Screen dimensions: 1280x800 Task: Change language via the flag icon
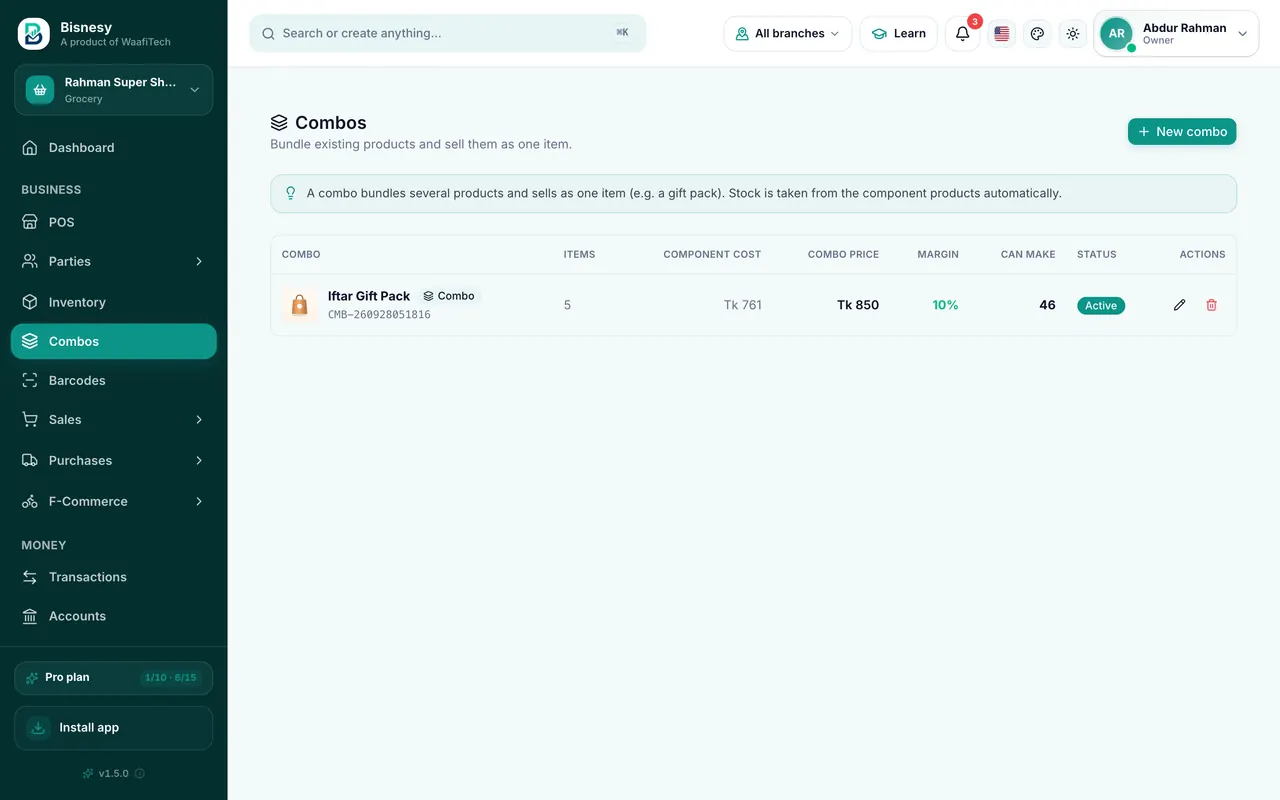pyautogui.click(x=1002, y=34)
